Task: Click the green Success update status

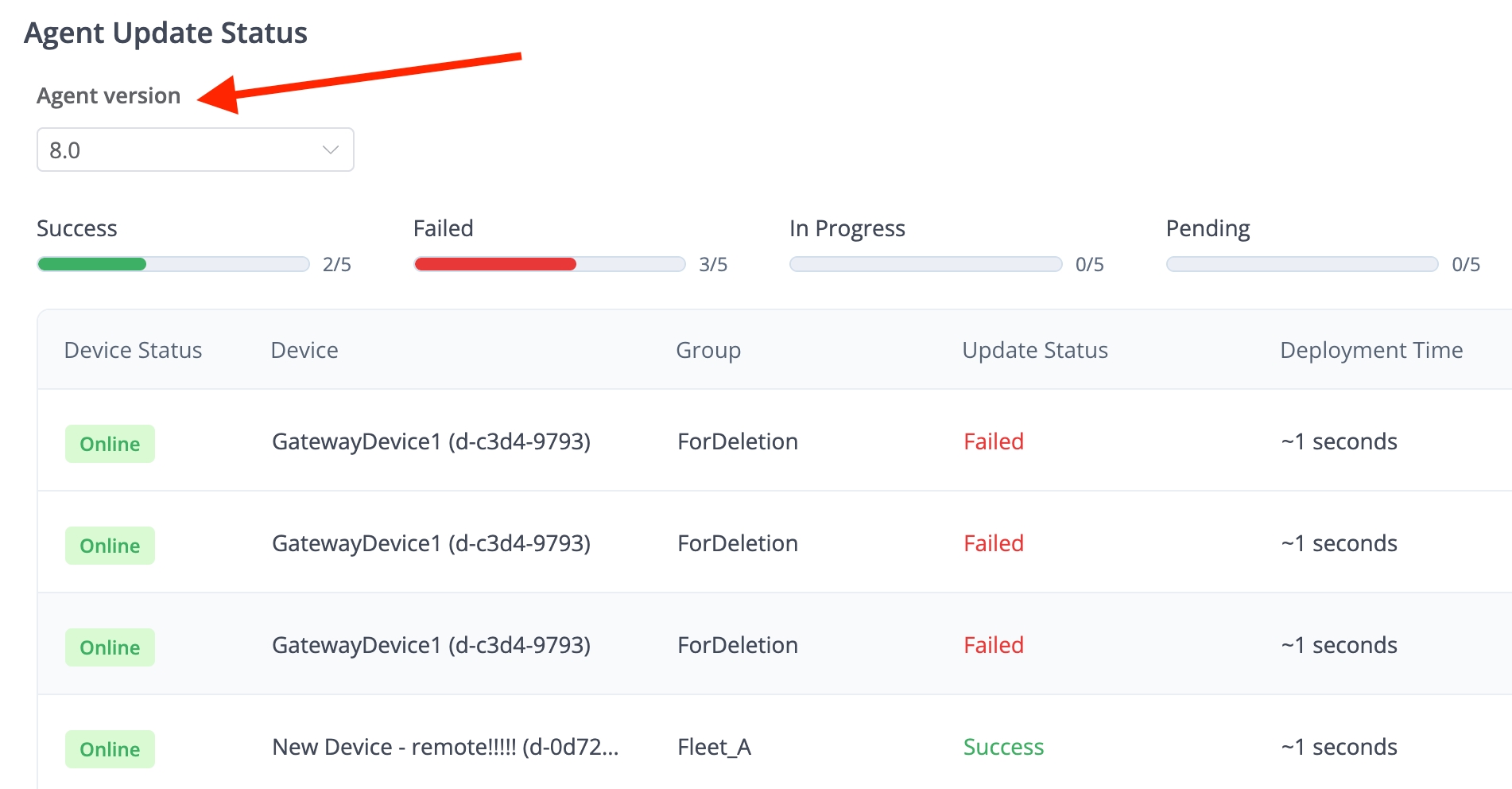Action: 1003,747
